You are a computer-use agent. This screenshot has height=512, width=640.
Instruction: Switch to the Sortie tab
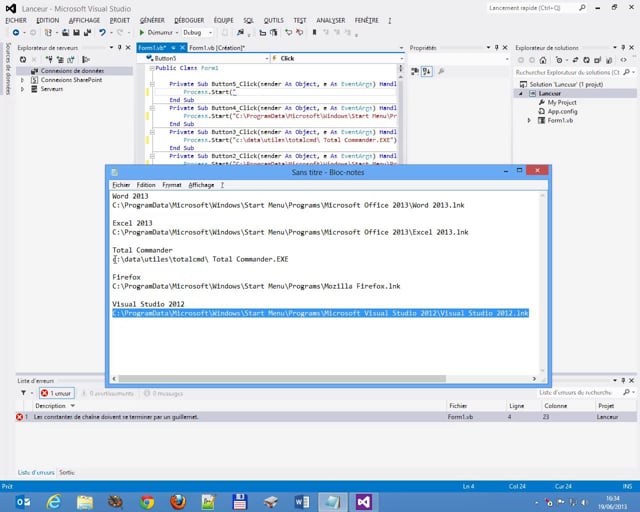click(67, 472)
